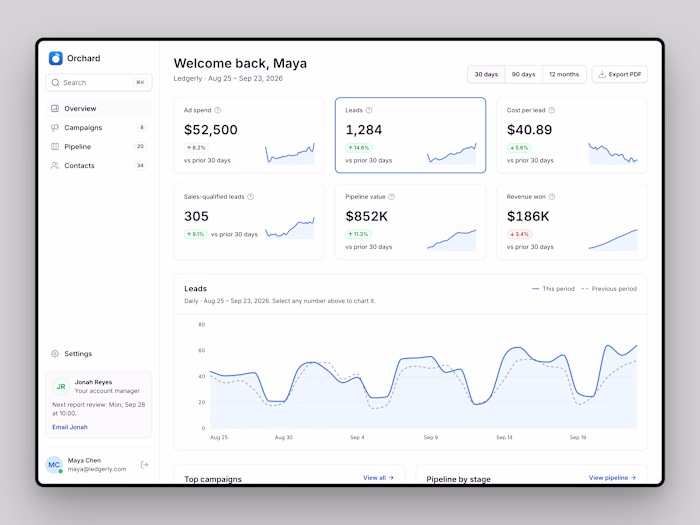Open Settings from the sidebar

point(99,354)
